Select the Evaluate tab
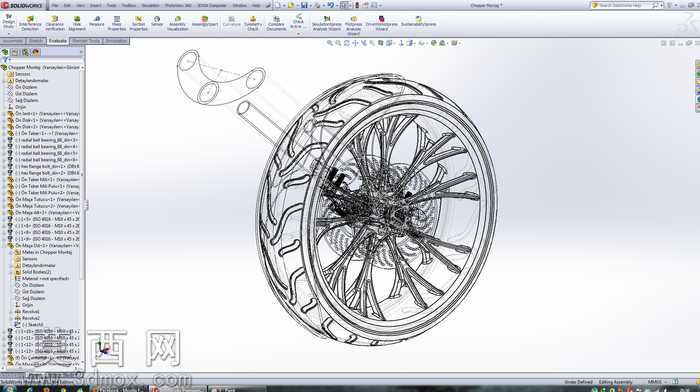700x392 pixels. (x=58, y=41)
